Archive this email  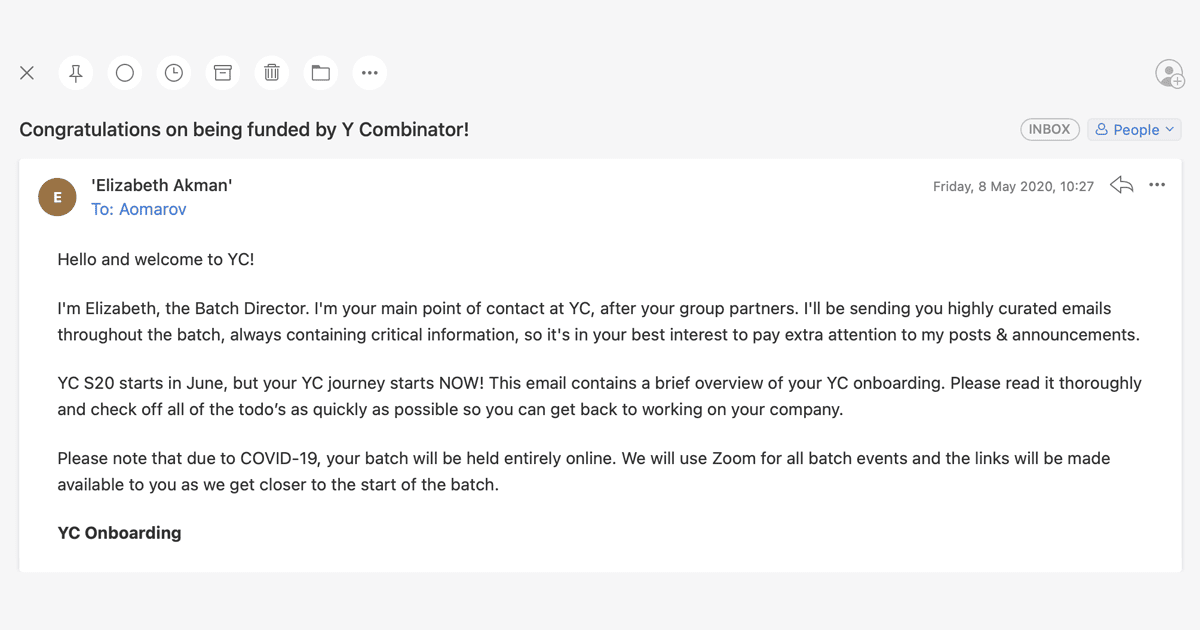coord(223,73)
